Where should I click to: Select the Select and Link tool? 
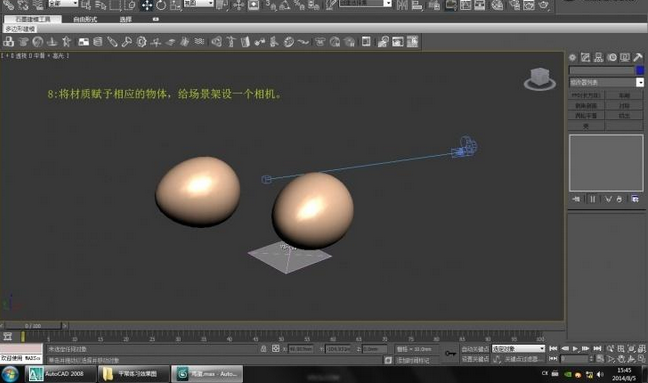pyautogui.click(x=9, y=5)
